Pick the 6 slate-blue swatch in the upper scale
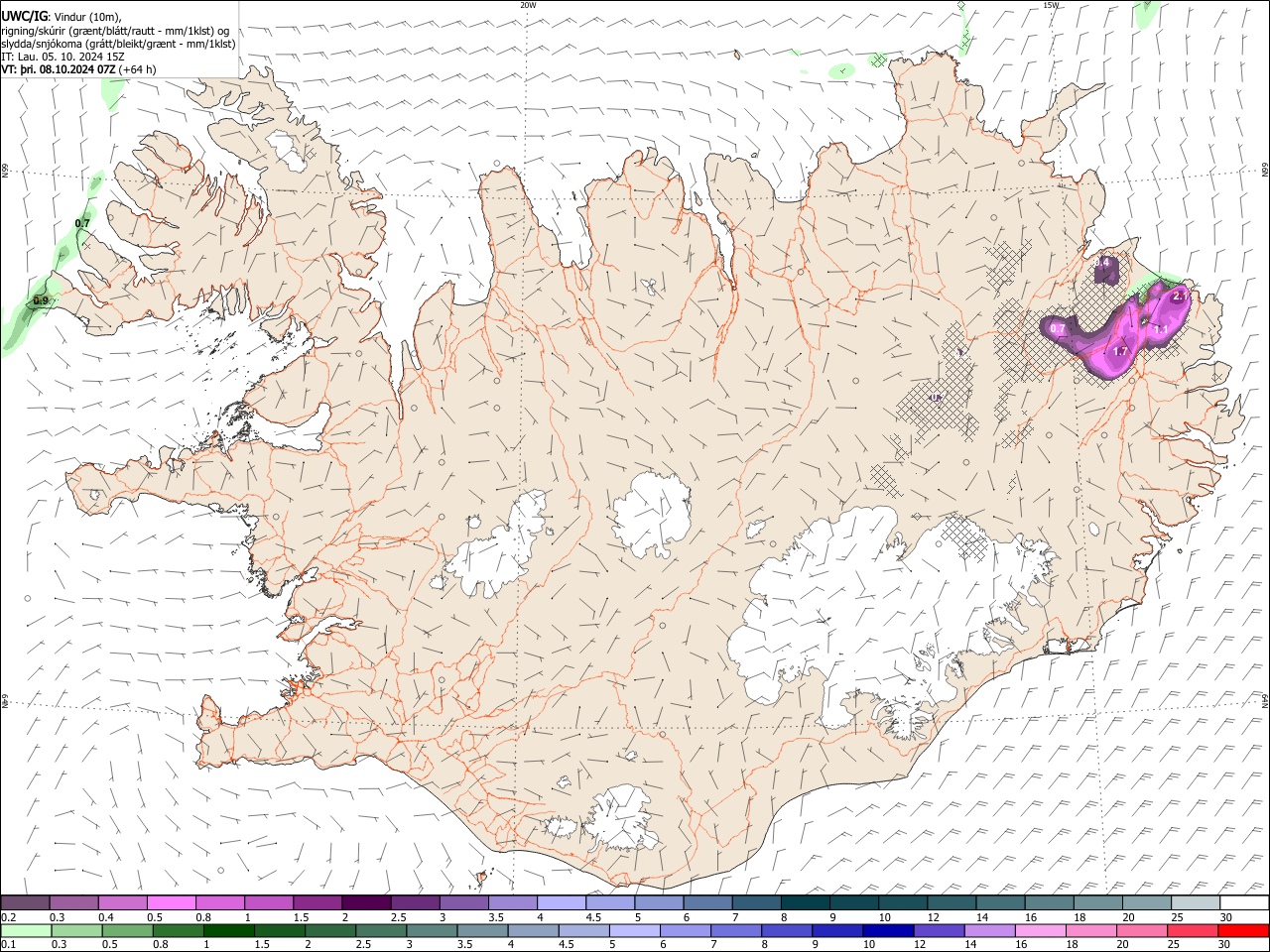 pyautogui.click(x=707, y=902)
